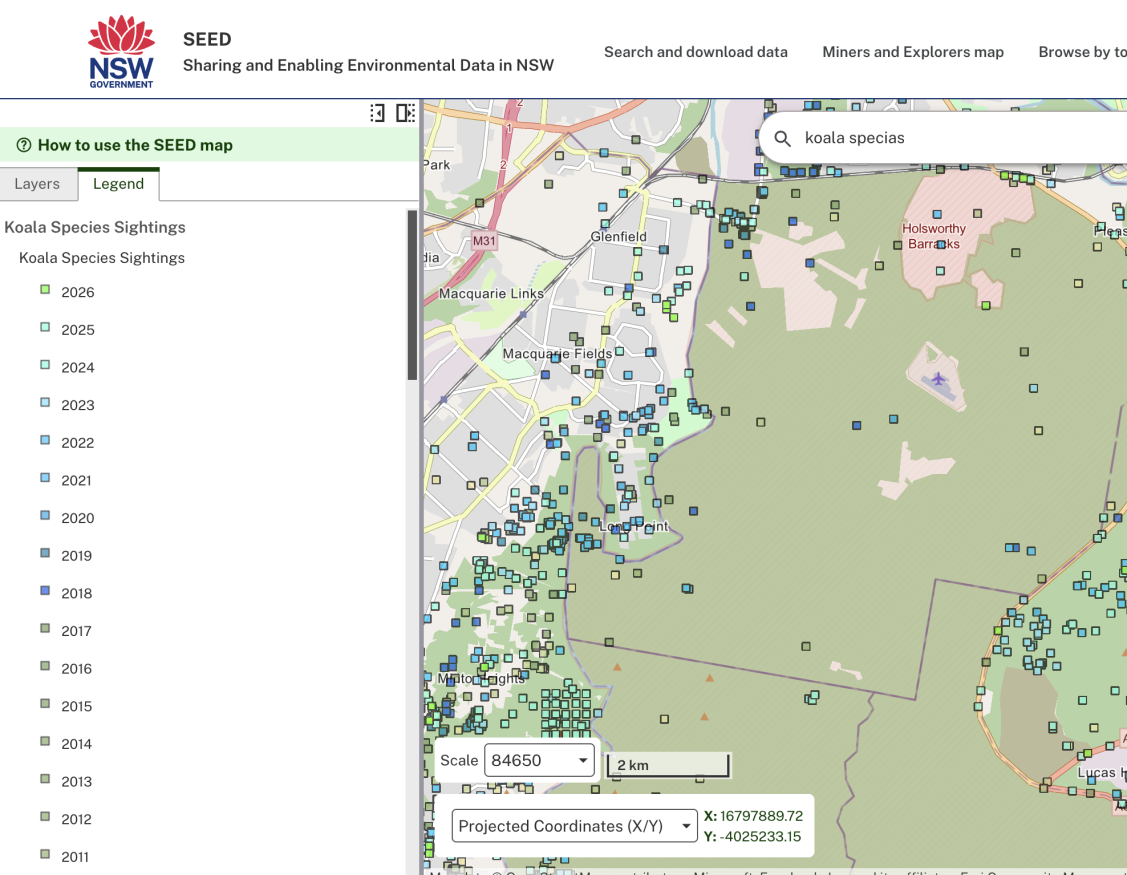Click the help question mark icon
The image size is (1127, 875).
pyautogui.click(x=24, y=145)
